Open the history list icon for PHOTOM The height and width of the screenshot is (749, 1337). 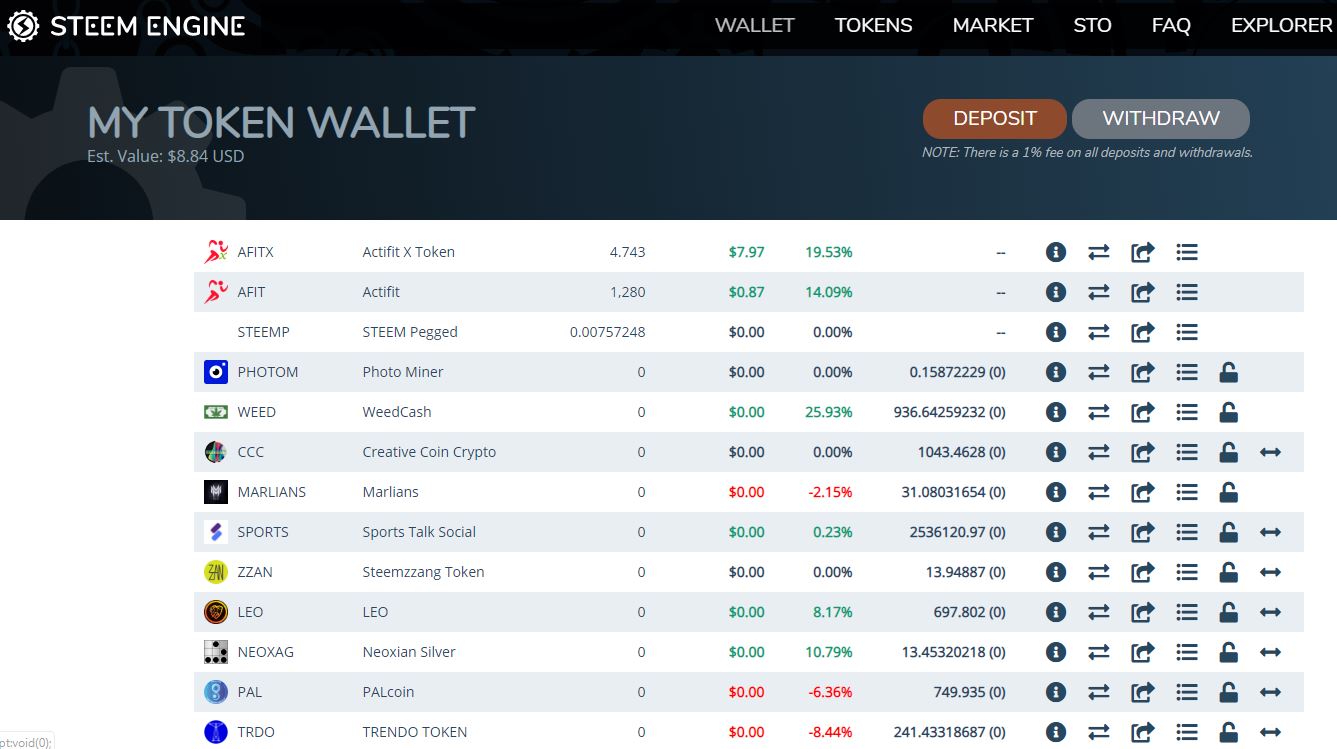point(1187,372)
